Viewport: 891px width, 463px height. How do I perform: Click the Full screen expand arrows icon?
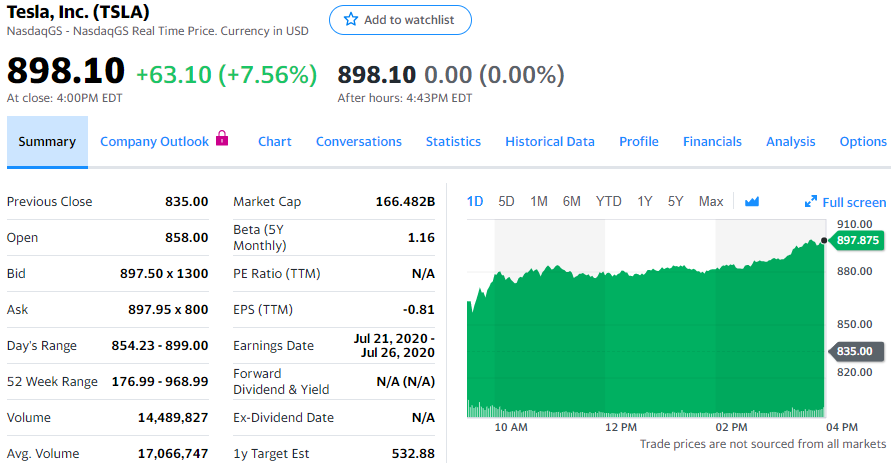[x=811, y=202]
